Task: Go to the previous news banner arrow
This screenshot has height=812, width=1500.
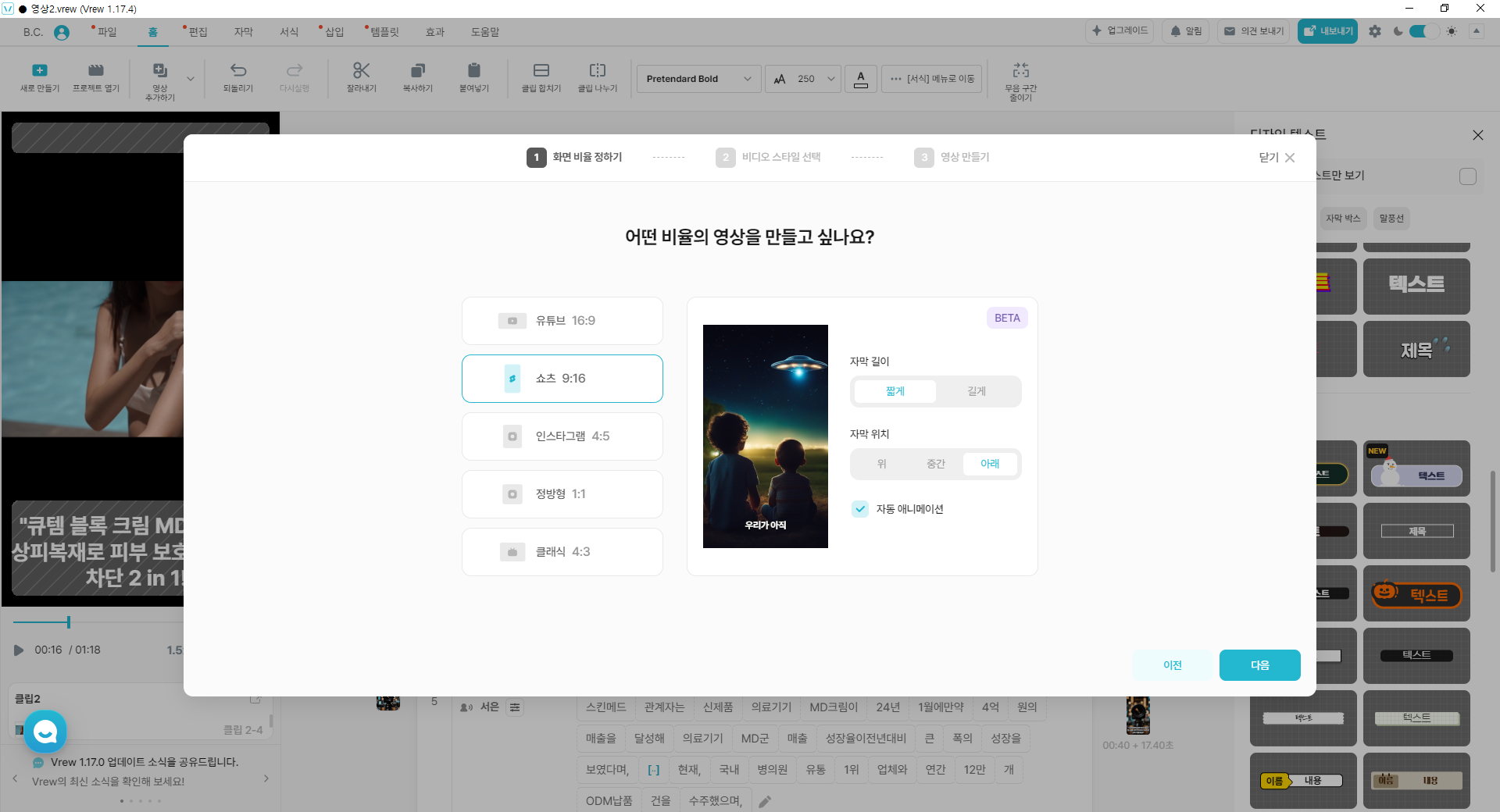Action: pyautogui.click(x=15, y=778)
